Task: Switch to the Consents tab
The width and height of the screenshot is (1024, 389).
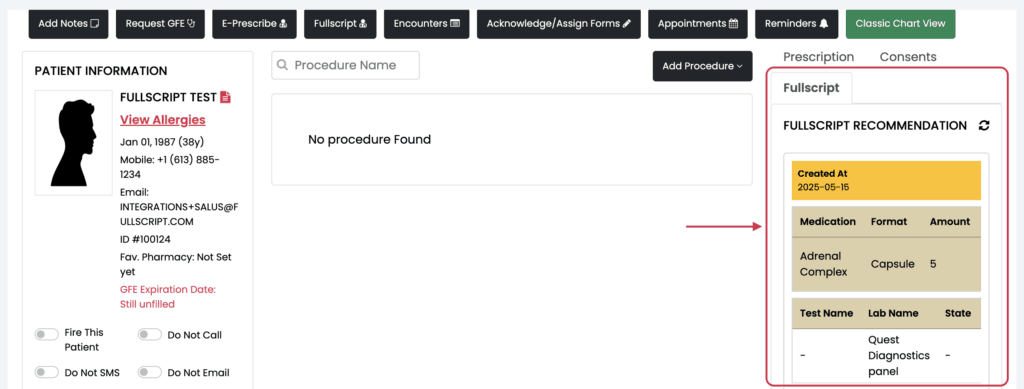Action: click(x=908, y=57)
